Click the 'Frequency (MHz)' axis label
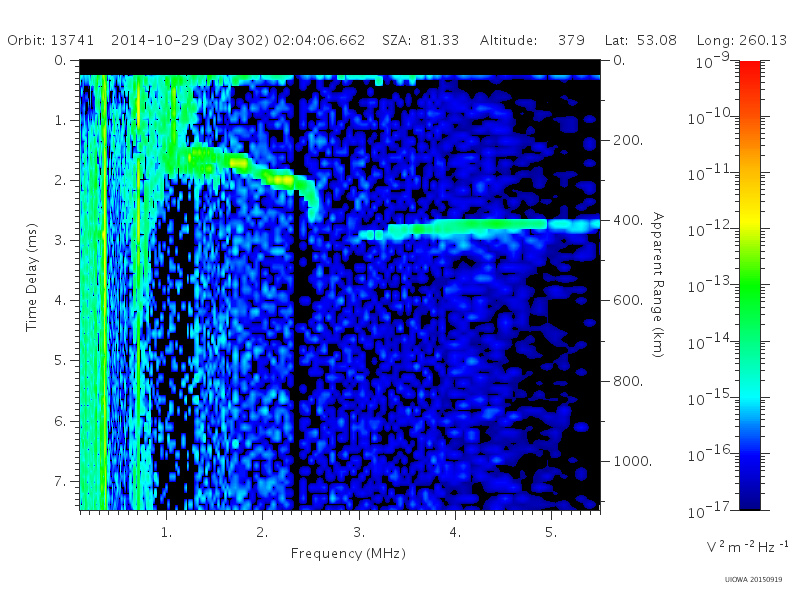The height and width of the screenshot is (600, 800). tap(348, 554)
